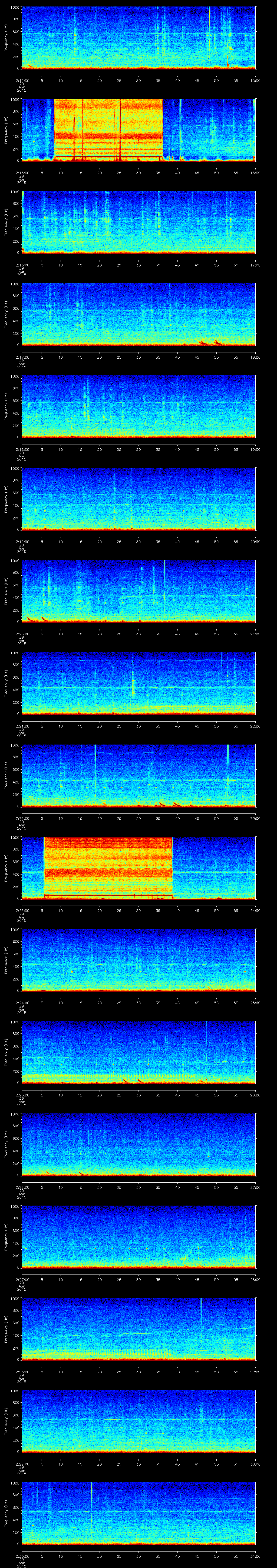
Task: Click the 2:30:00 start time label
Action: coord(22,1556)
